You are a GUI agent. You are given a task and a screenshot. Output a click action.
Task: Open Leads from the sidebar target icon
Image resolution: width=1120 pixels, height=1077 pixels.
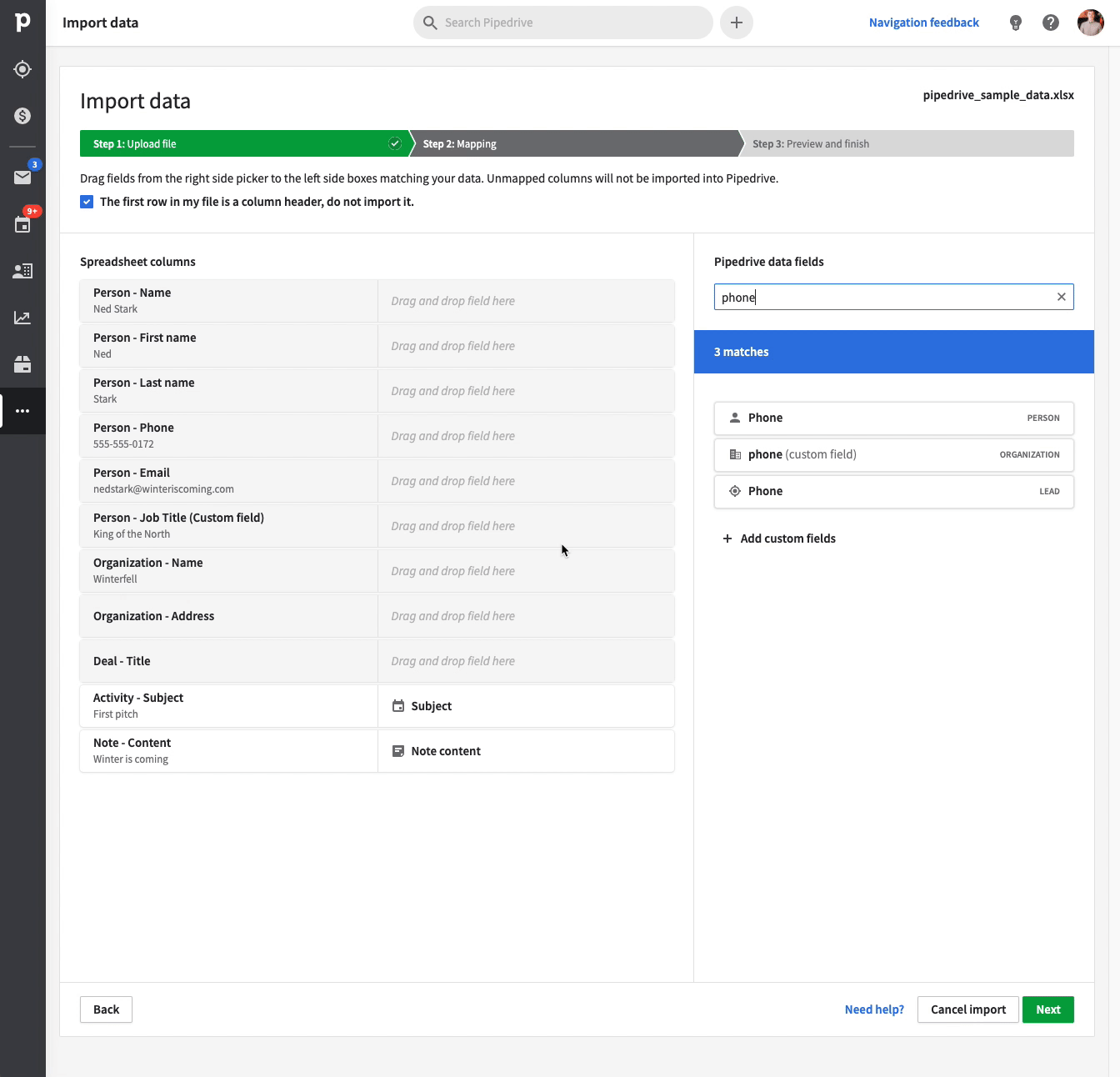tap(22, 69)
